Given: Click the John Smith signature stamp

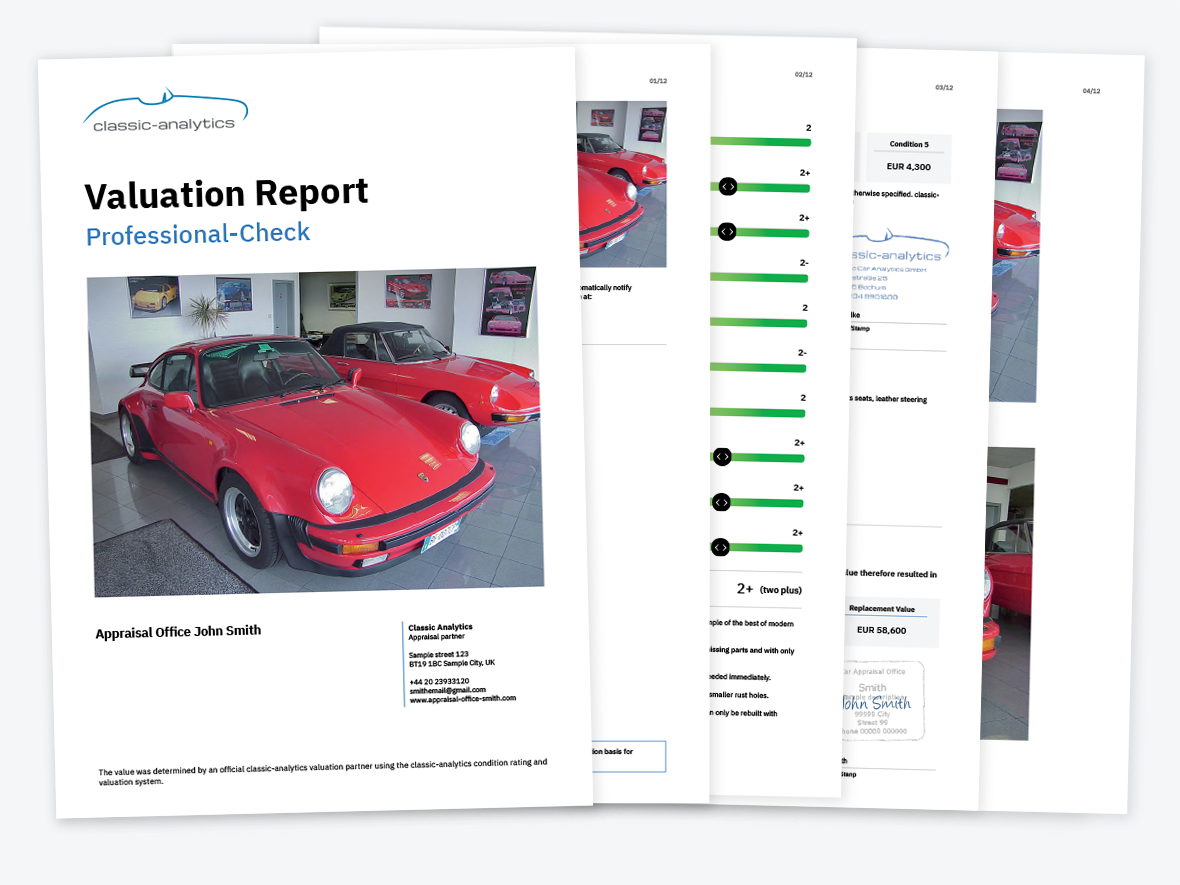Looking at the screenshot, I should 874,700.
